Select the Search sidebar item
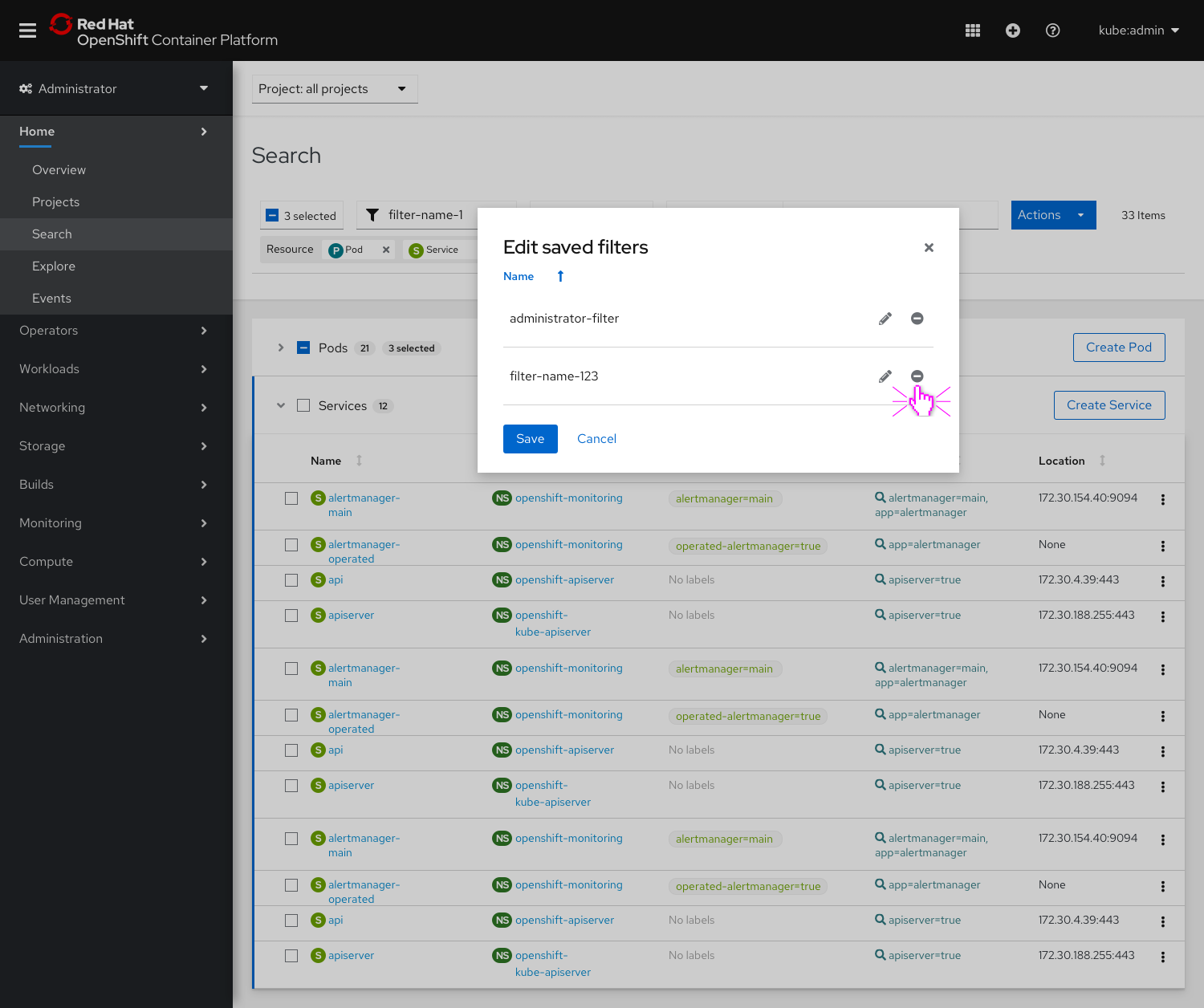 click(x=116, y=234)
